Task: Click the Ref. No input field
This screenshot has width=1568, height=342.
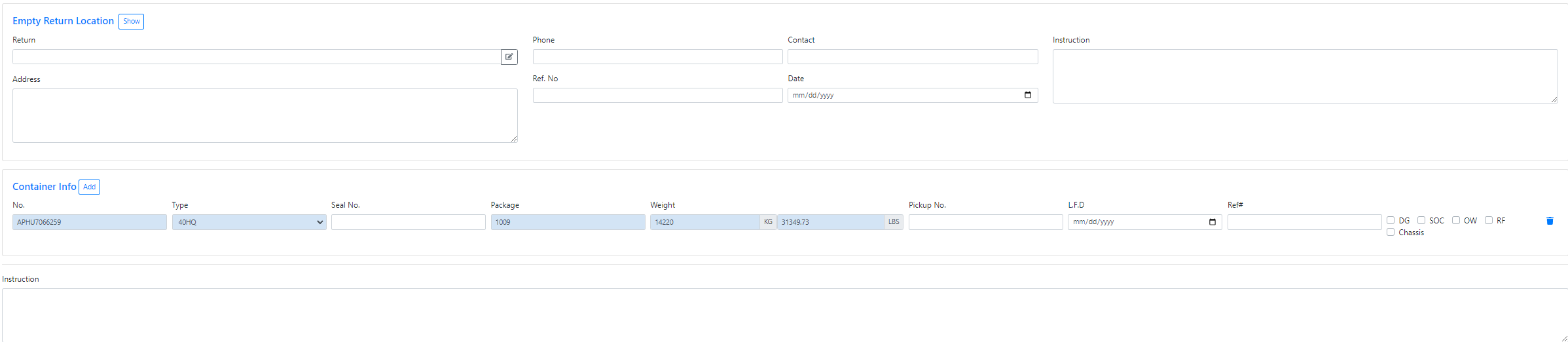Action: 657,96
